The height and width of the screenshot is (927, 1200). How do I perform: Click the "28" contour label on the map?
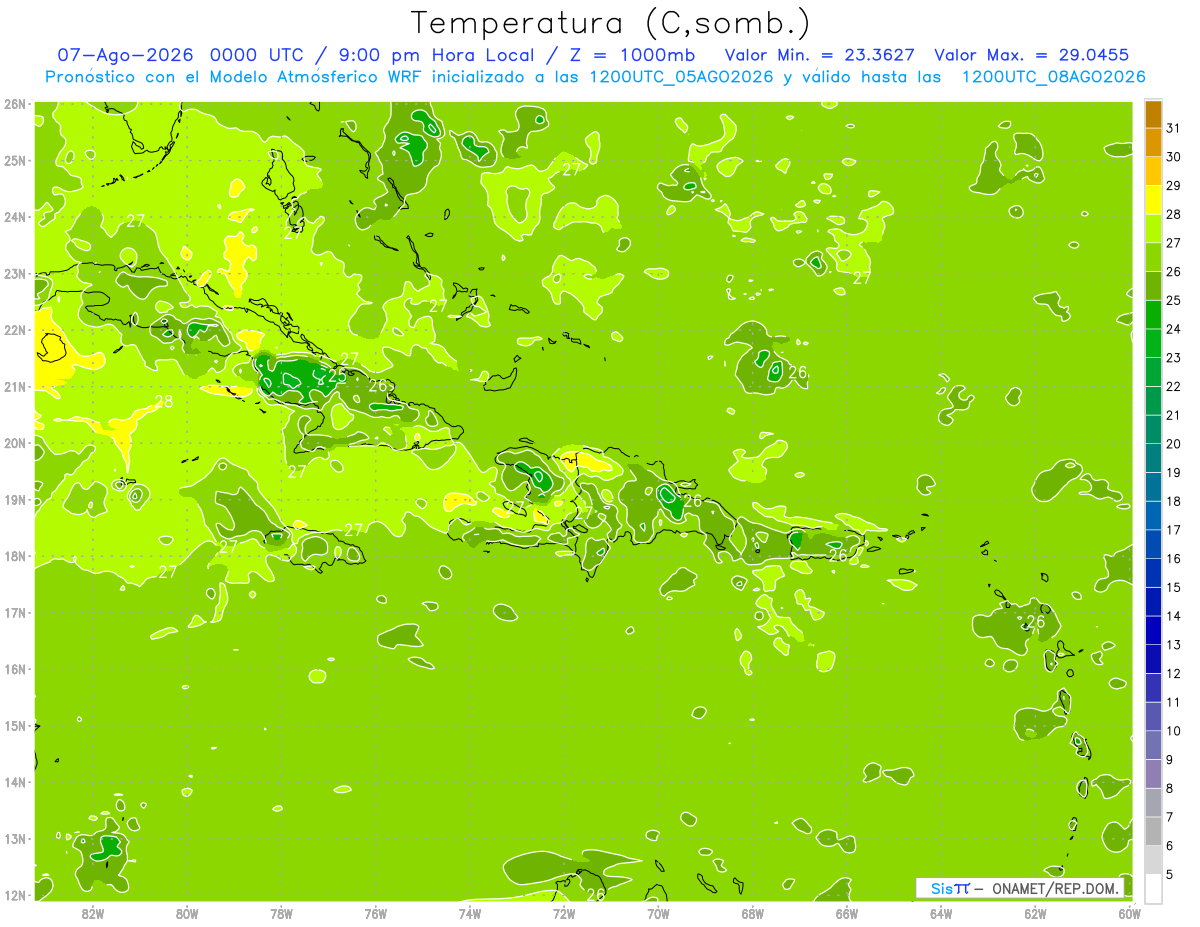pos(164,402)
